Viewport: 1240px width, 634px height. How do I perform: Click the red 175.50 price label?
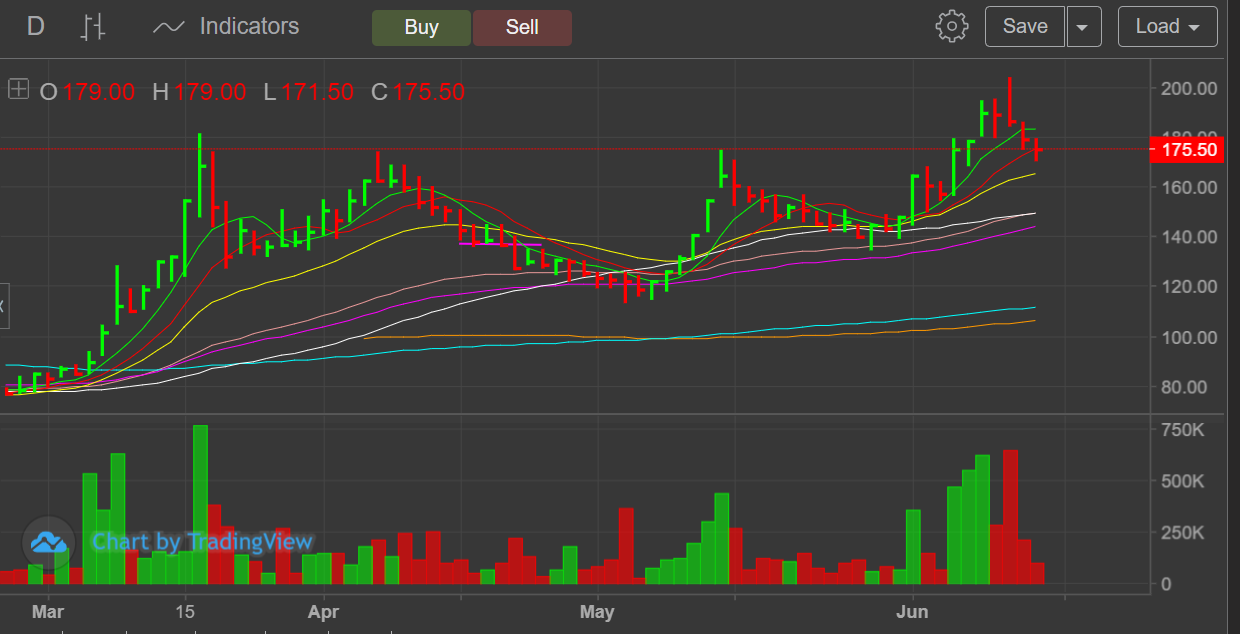1187,150
